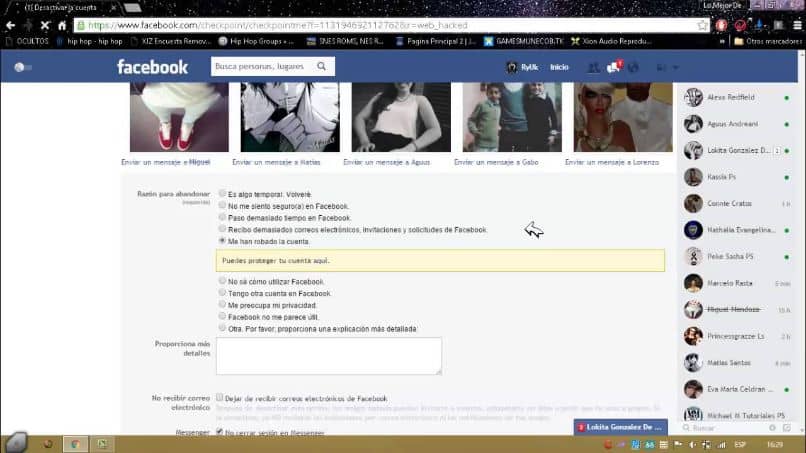Open the GAMESMUNECOB.TK bookmark
806x453 pixels.
coord(523,41)
